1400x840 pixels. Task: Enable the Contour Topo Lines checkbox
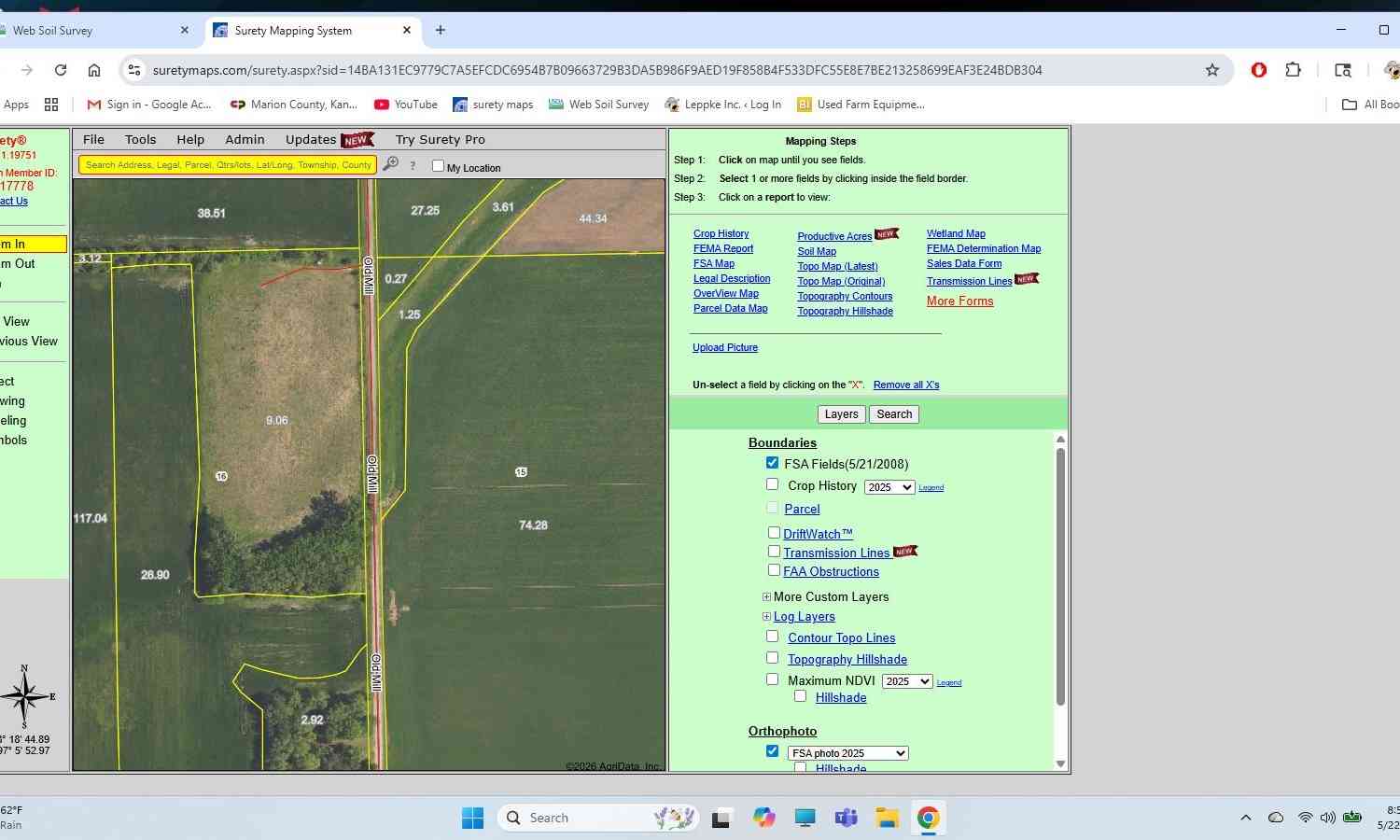coord(772,637)
